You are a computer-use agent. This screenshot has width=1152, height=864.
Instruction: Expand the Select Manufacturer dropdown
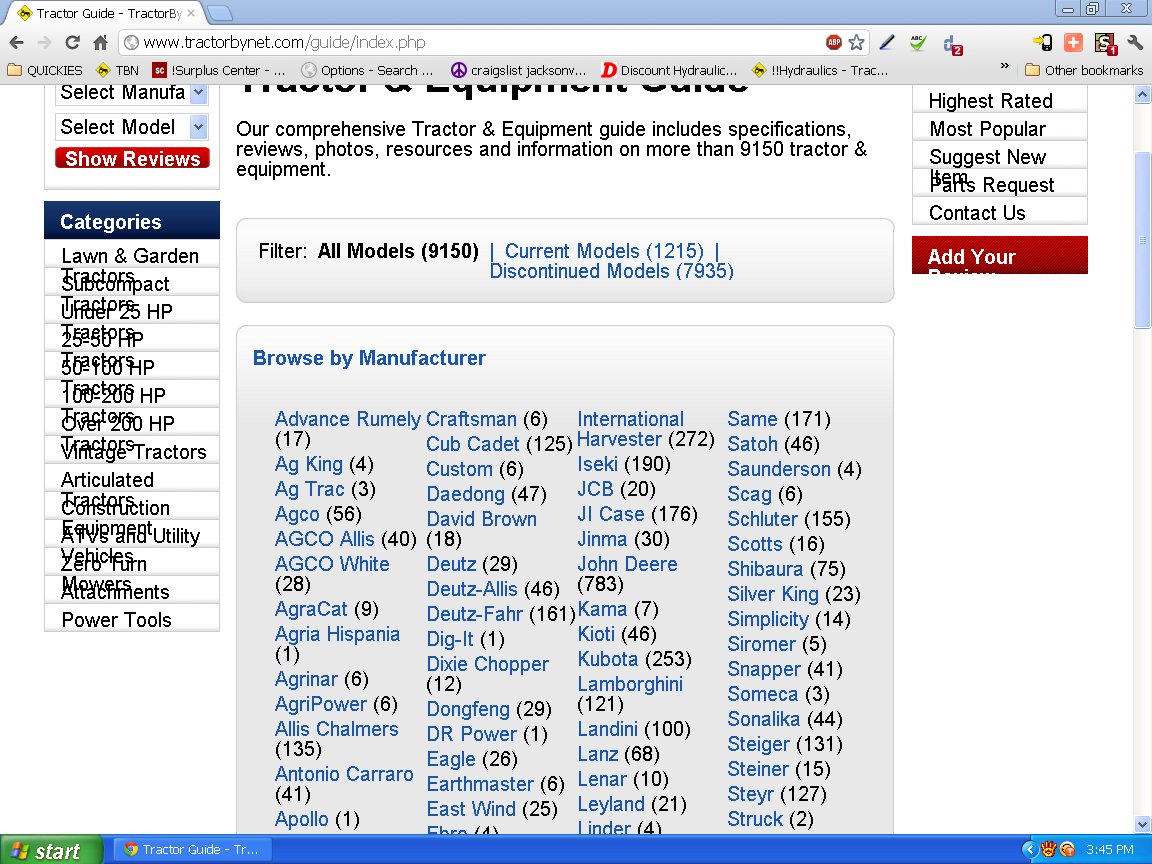[198, 93]
